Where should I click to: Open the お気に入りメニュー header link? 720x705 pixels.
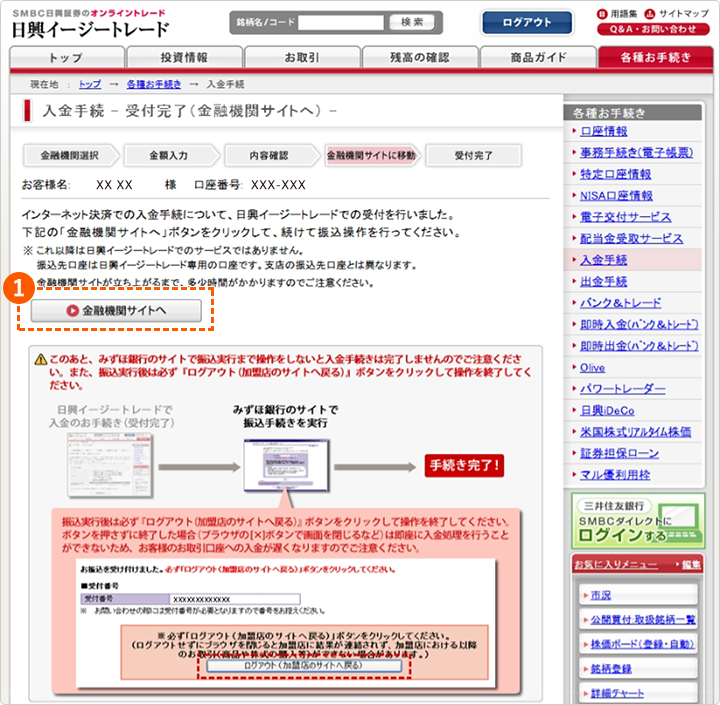coord(616,564)
